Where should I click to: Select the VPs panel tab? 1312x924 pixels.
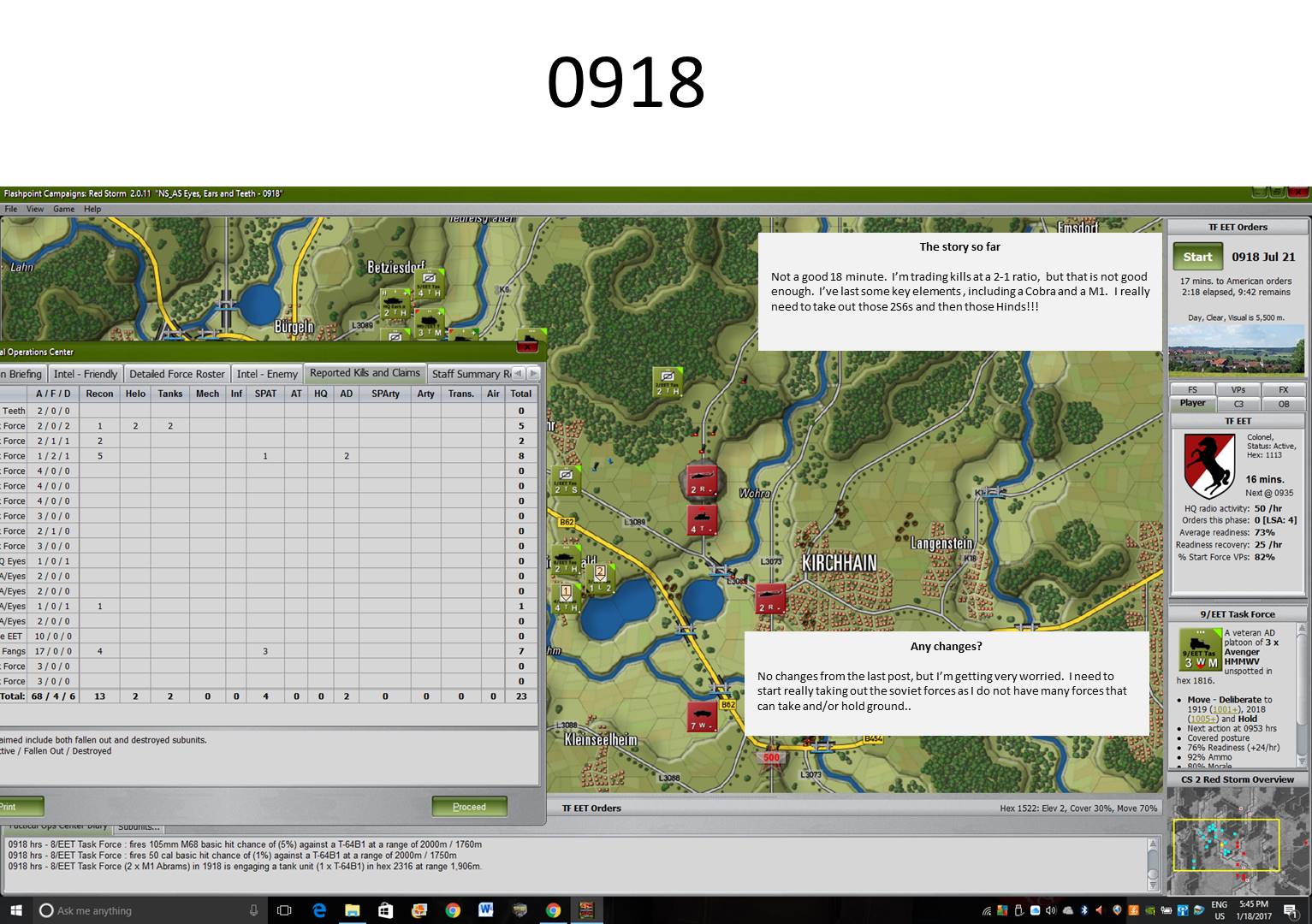pyautogui.click(x=1238, y=390)
